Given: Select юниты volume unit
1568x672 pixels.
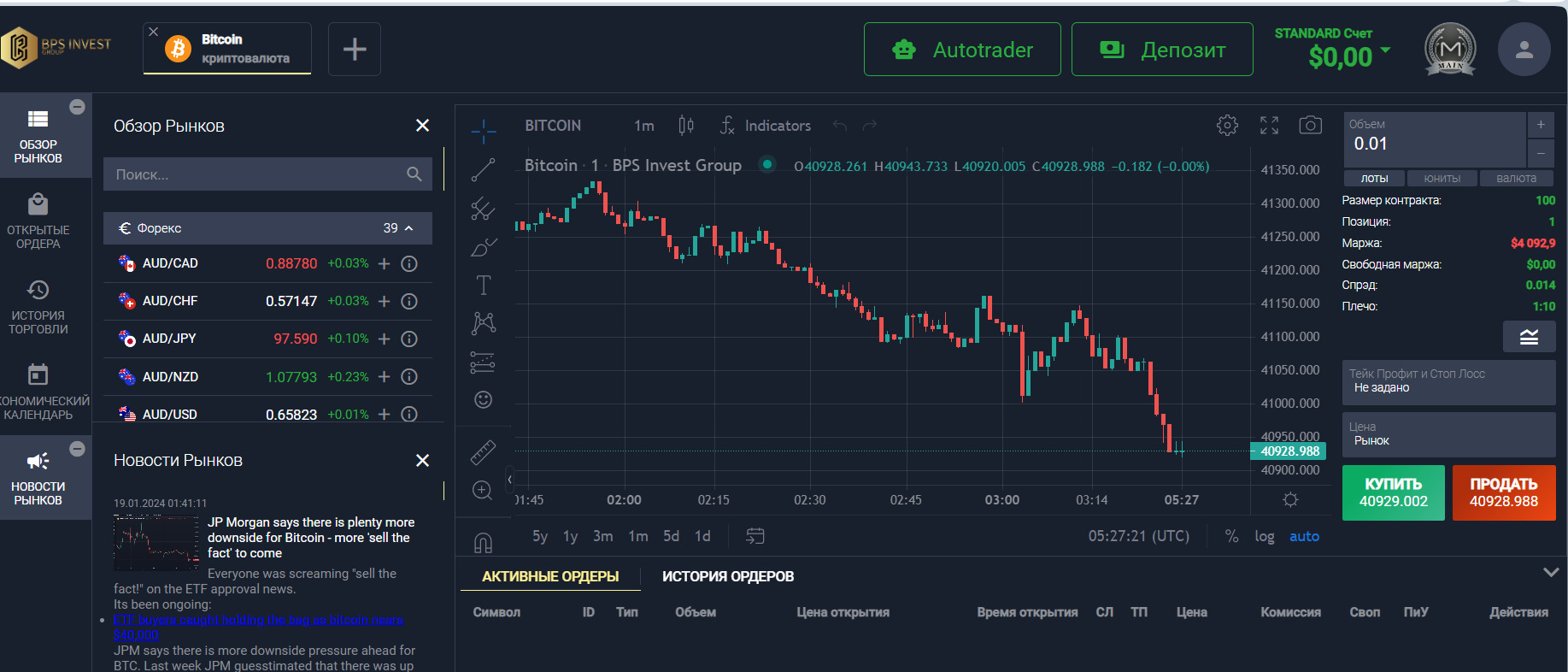Looking at the screenshot, I should coord(1442,178).
